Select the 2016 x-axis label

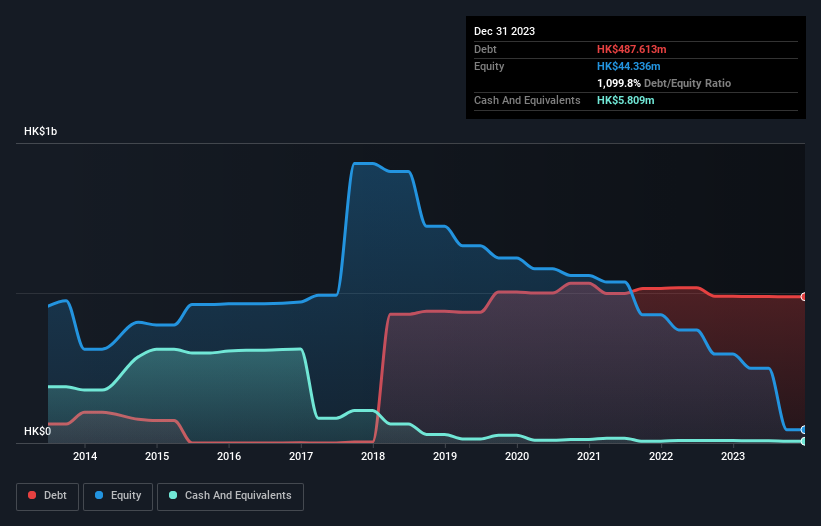(229, 456)
